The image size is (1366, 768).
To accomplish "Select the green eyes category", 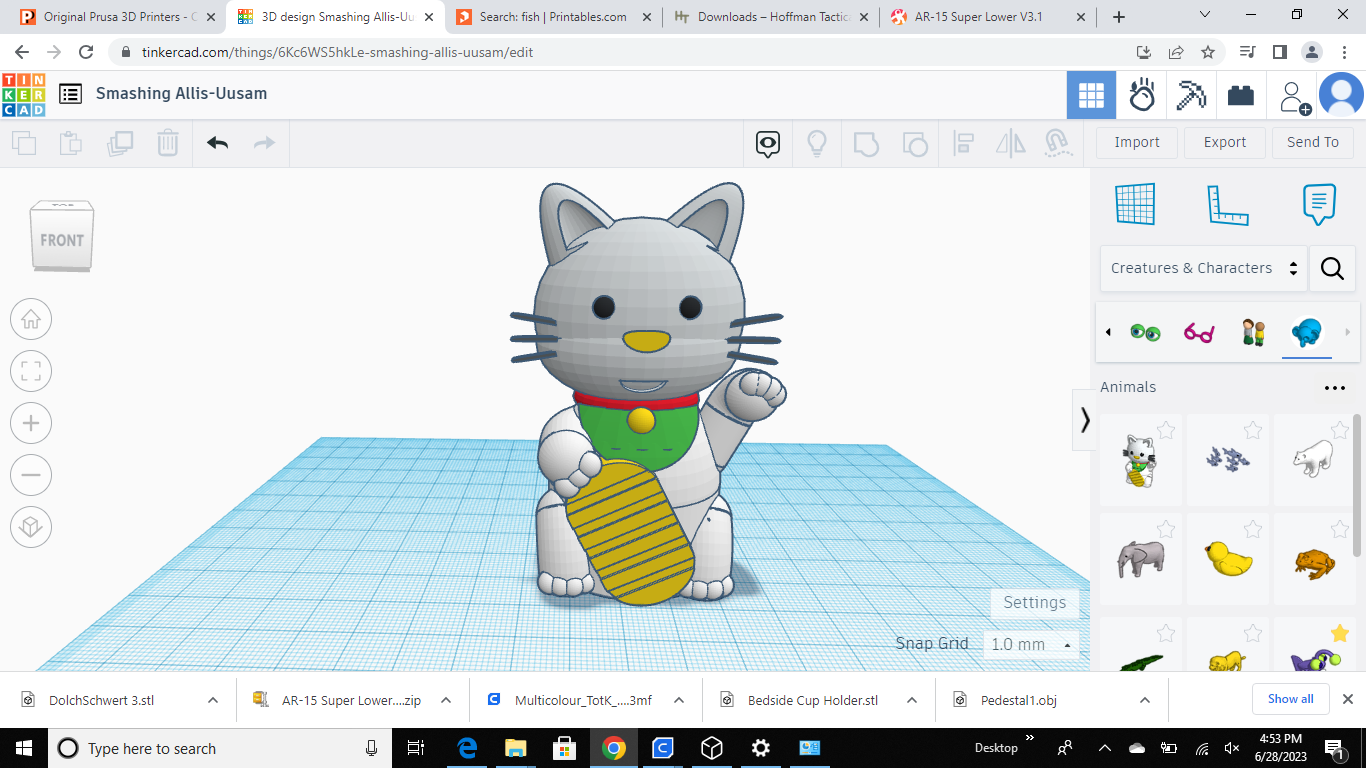I will 1145,332.
